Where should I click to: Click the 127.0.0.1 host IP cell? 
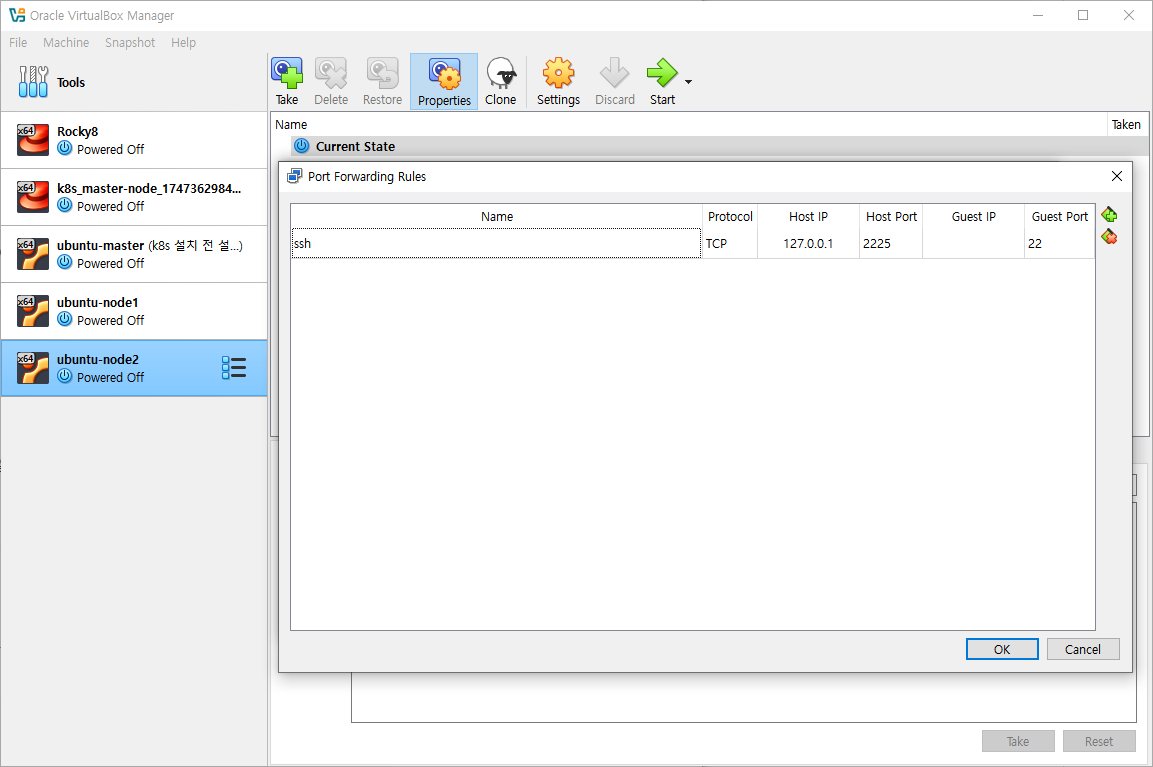pos(808,243)
